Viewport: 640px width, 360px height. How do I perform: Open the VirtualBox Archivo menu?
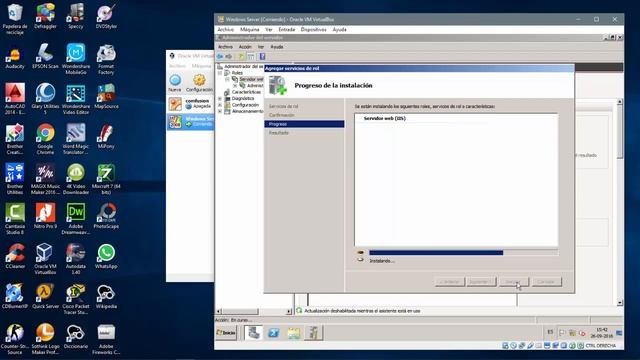pyautogui.click(x=226, y=29)
